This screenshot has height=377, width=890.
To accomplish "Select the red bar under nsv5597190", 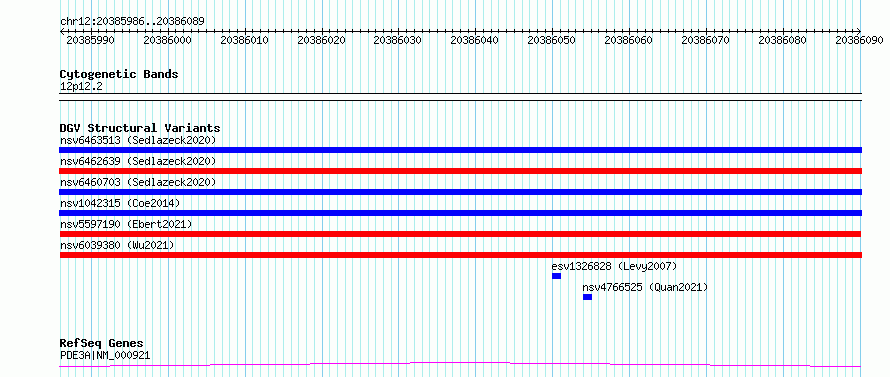I will 460,234.
